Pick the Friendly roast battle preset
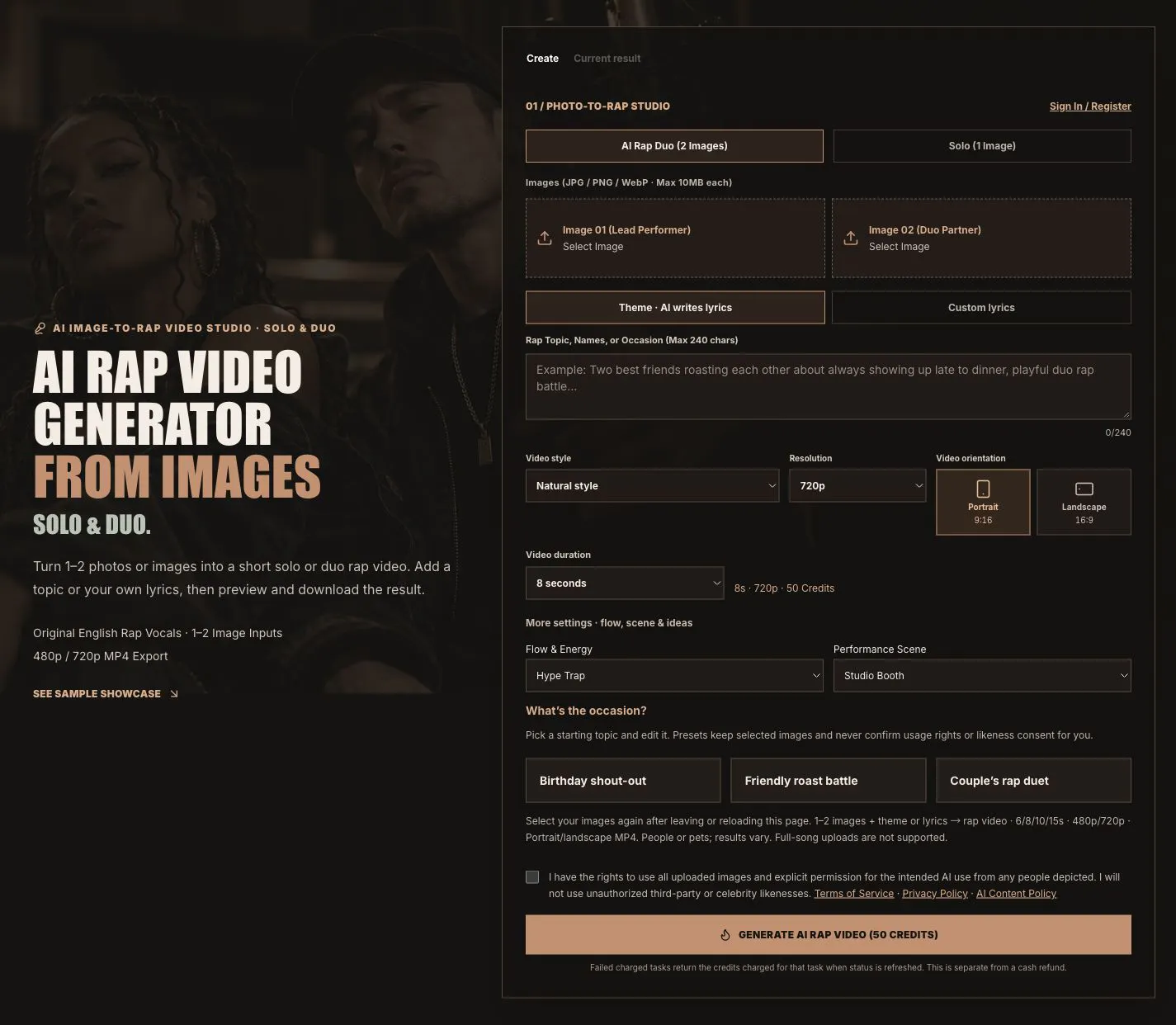This screenshot has height=1025, width=1176. 828,781
